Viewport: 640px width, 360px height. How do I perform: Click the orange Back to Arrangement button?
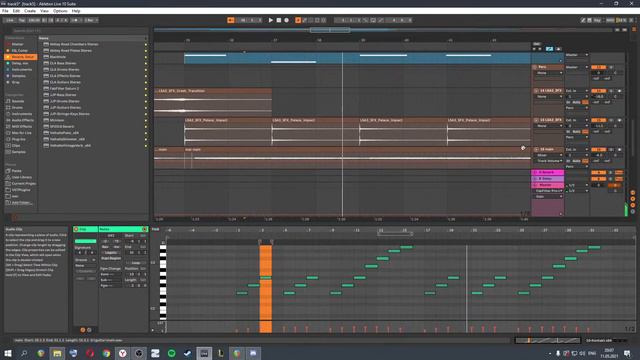(x=231, y=20)
